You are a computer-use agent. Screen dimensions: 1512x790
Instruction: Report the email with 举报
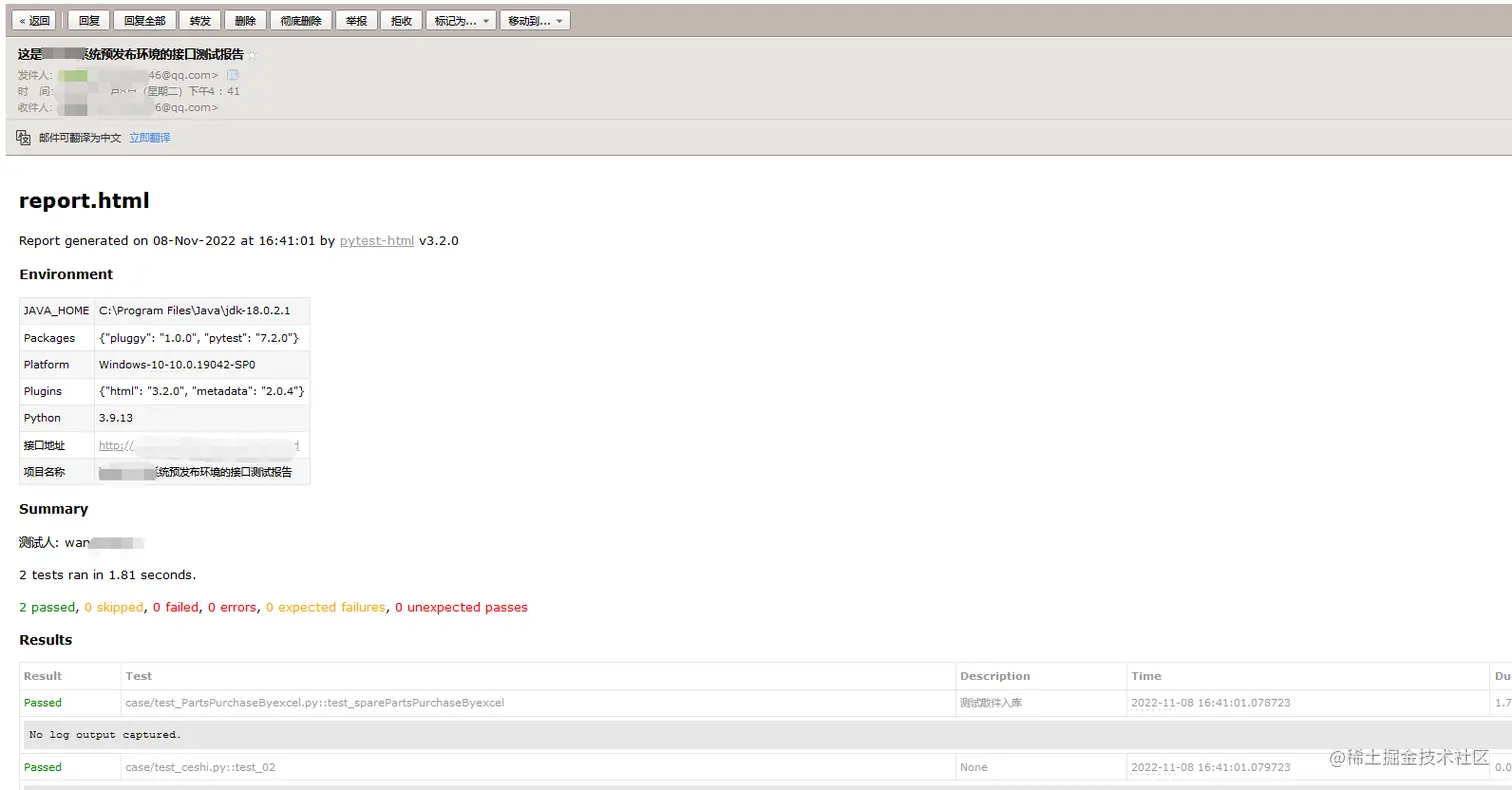pyautogui.click(x=357, y=20)
